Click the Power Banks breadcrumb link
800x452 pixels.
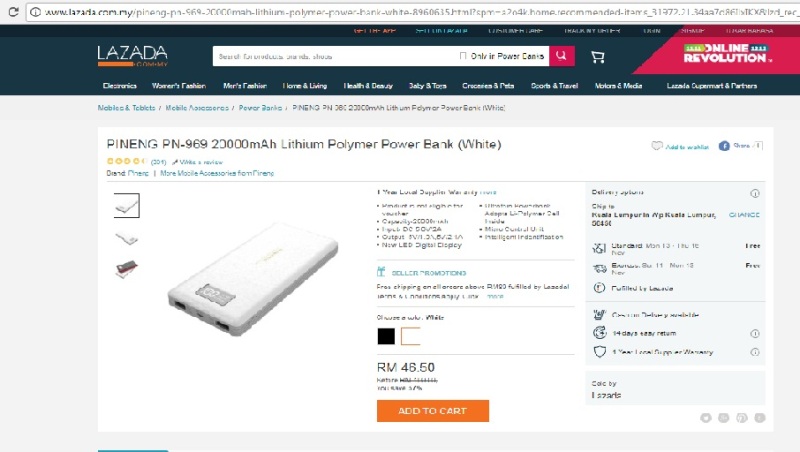[260, 108]
